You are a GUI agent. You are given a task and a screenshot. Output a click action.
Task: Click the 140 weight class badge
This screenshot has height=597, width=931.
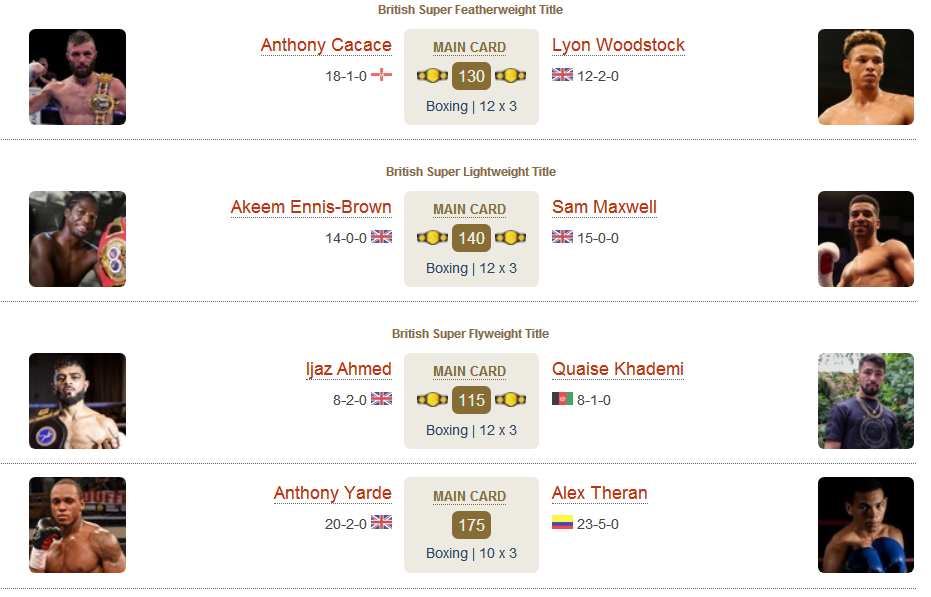(471, 238)
